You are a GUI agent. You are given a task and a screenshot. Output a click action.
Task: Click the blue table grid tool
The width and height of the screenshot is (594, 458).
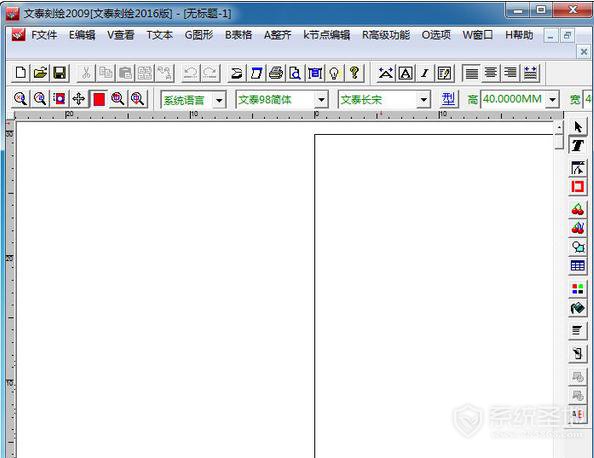click(577, 266)
